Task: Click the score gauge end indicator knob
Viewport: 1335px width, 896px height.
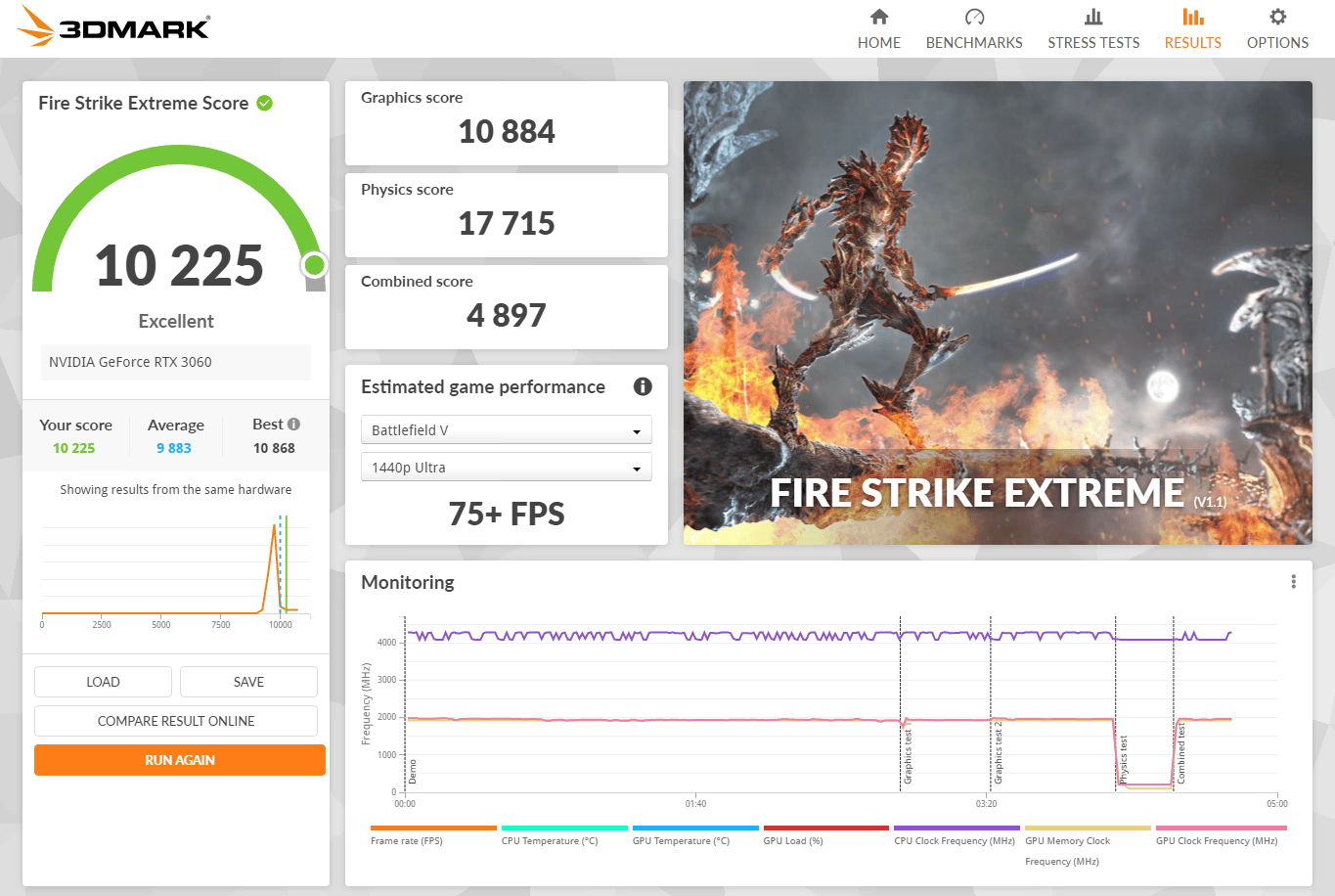Action: [314, 264]
